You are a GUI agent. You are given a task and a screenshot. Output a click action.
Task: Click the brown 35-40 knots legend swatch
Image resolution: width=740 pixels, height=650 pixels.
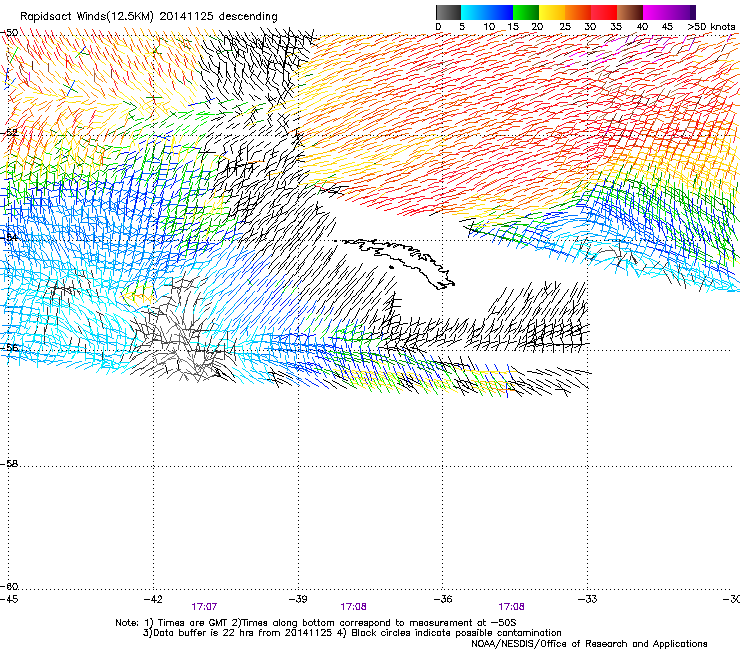coord(630,12)
